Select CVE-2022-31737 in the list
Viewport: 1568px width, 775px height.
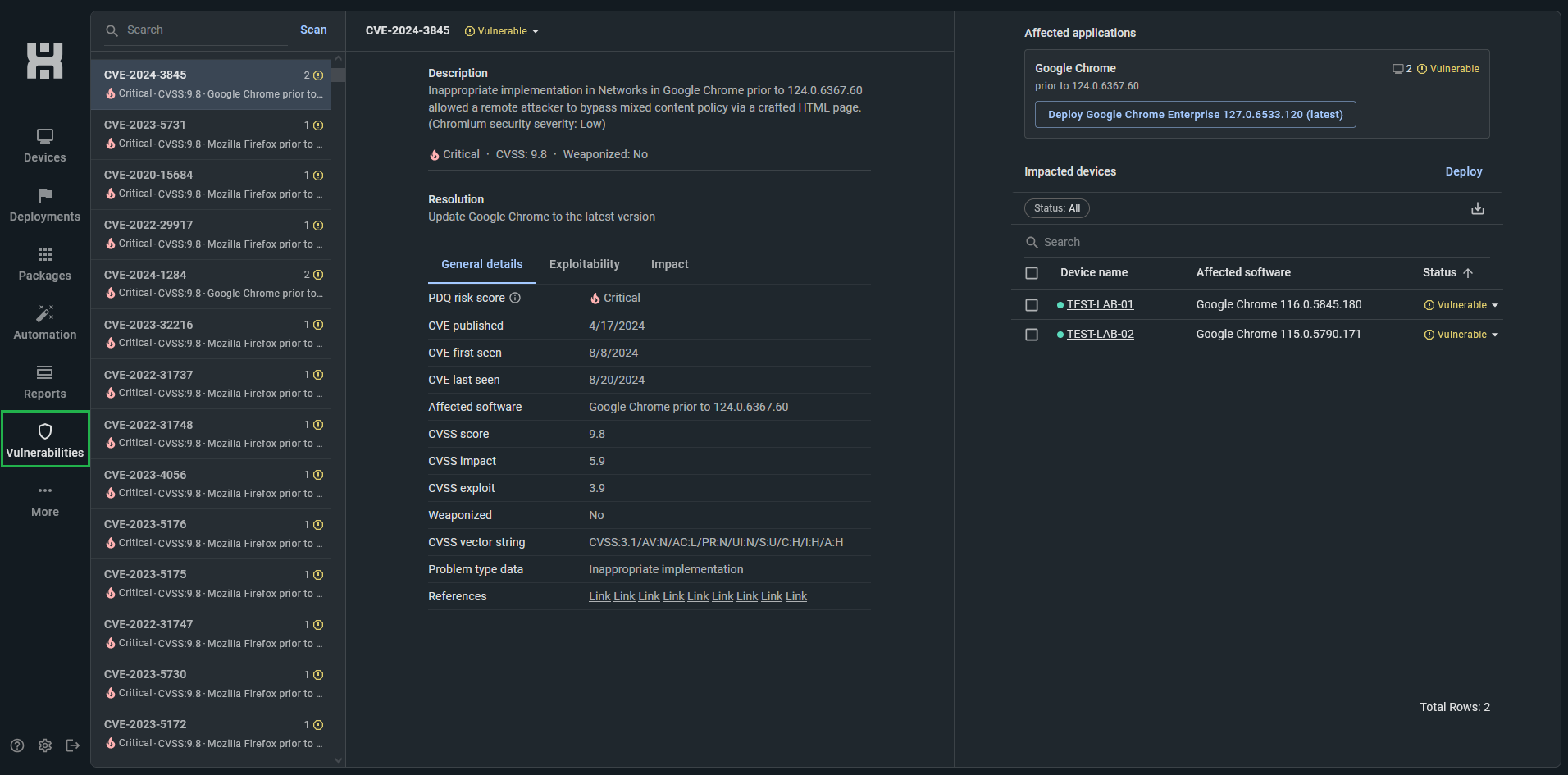coord(212,385)
